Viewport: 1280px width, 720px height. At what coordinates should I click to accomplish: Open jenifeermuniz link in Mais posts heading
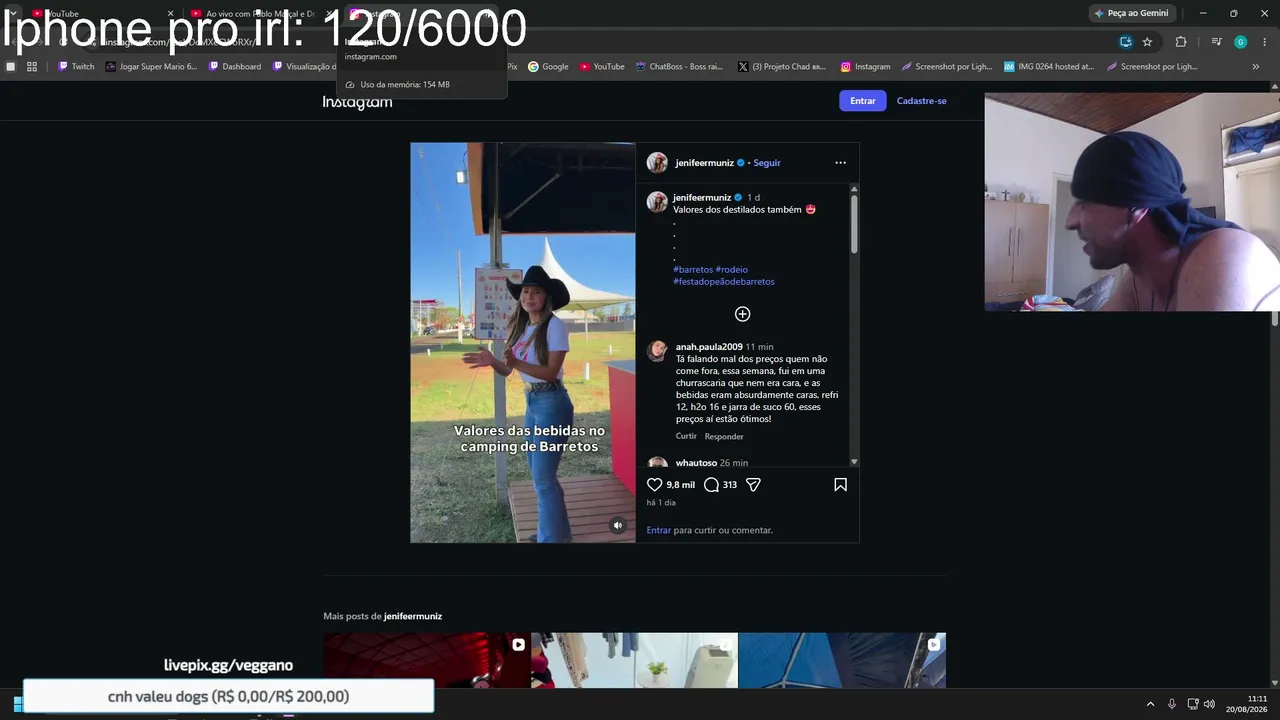[x=413, y=616]
